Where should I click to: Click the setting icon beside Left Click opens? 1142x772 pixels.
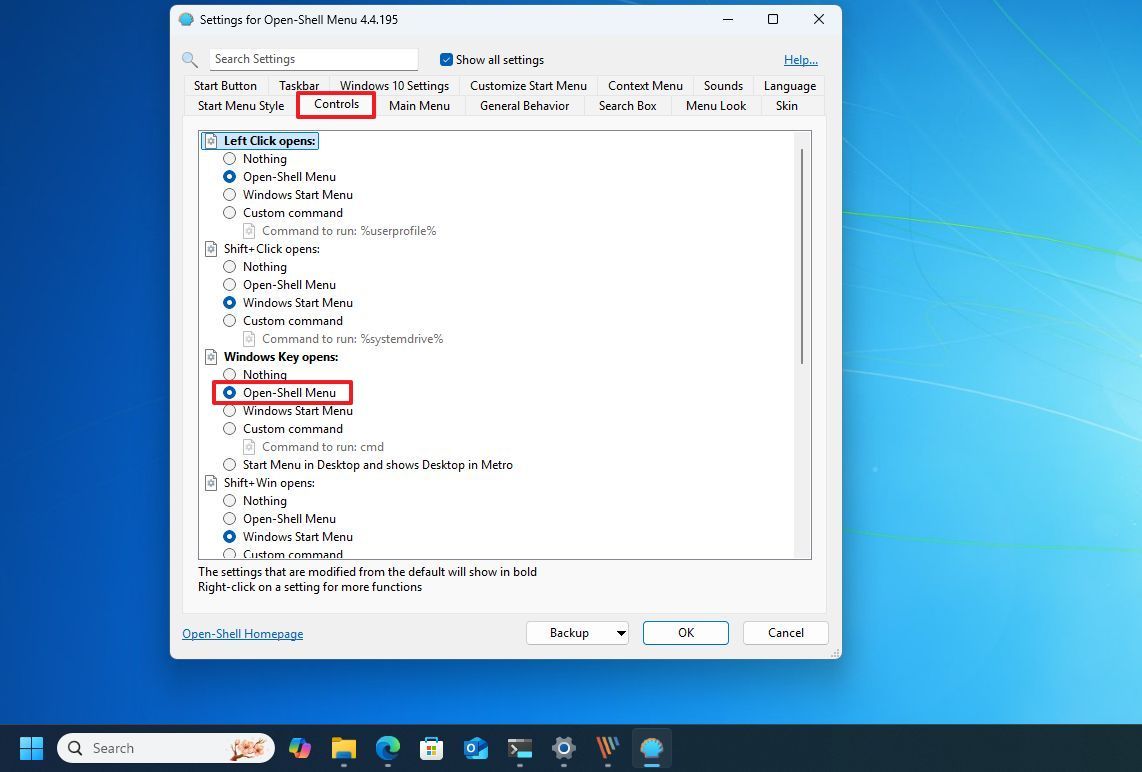[210, 140]
